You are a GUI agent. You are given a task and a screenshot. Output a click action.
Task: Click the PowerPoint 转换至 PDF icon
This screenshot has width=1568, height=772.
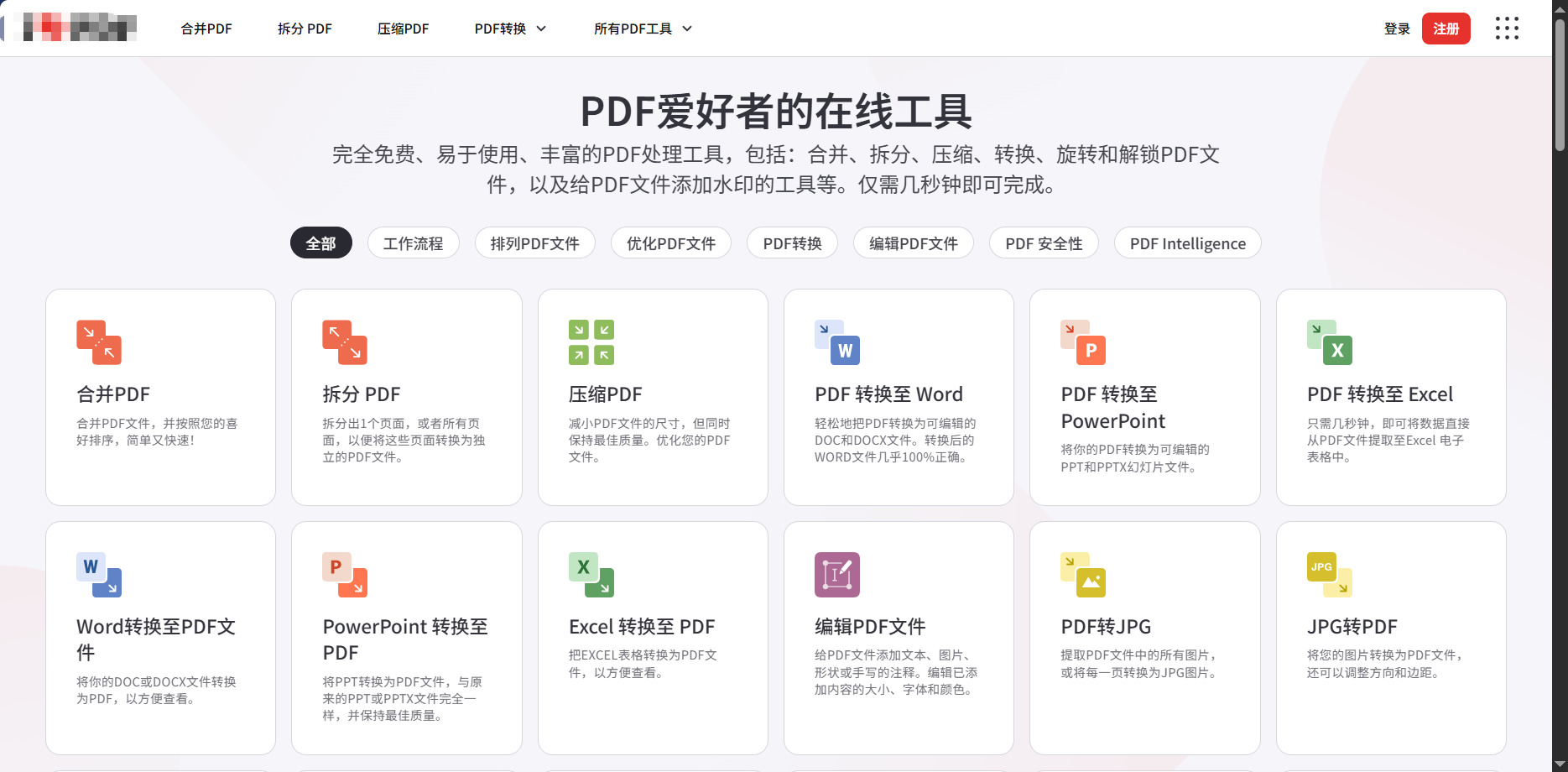[x=345, y=575]
